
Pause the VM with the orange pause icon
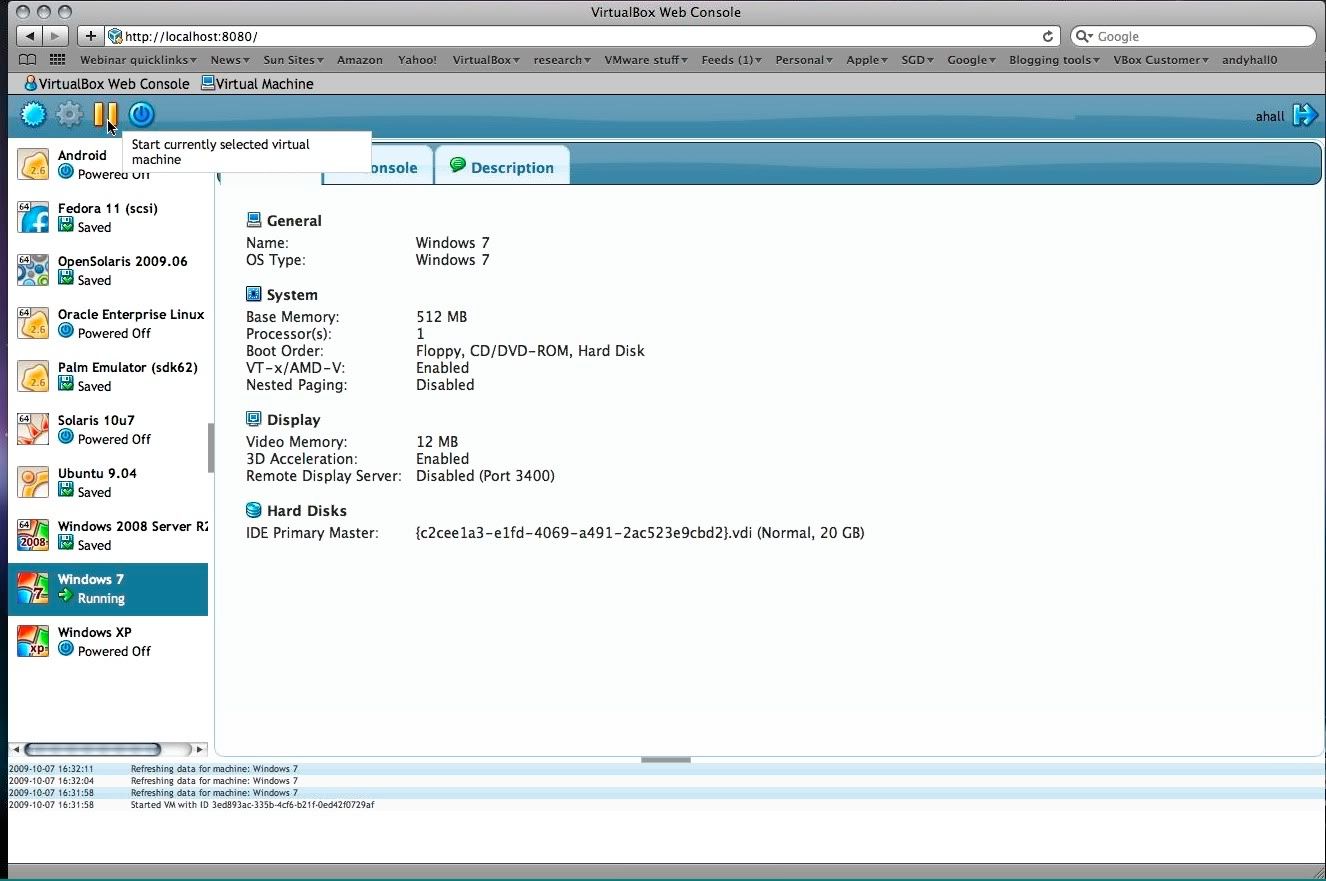[x=105, y=115]
